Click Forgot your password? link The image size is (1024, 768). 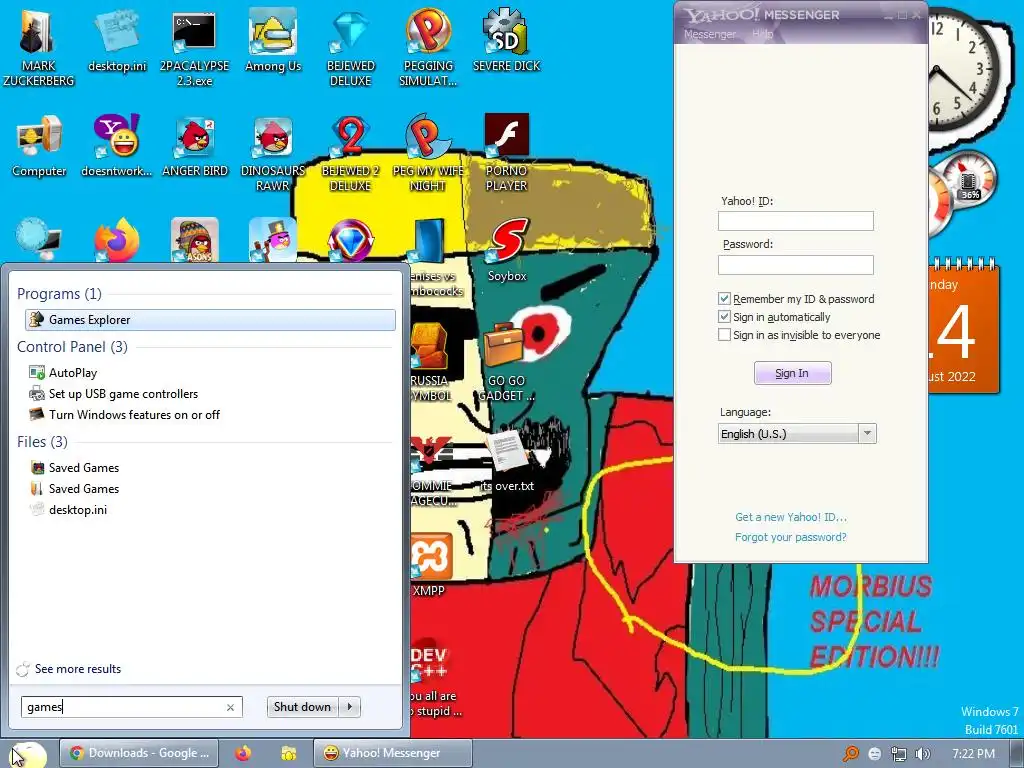click(x=791, y=537)
